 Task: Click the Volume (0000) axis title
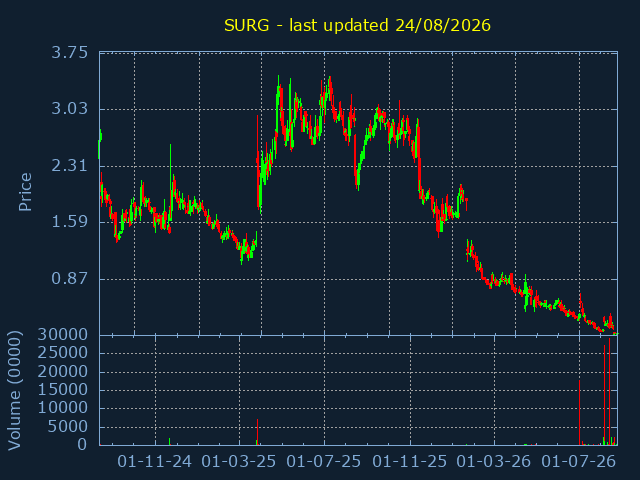[15, 391]
